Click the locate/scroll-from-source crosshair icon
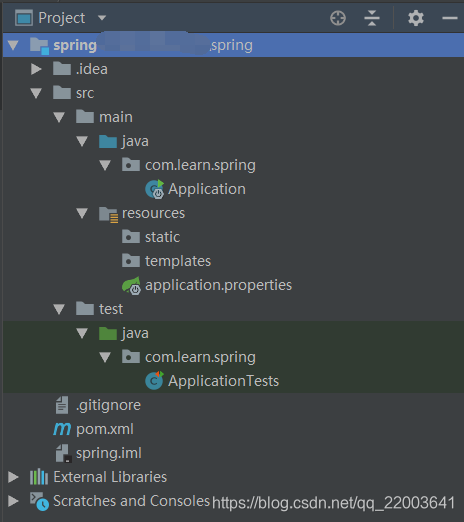This screenshot has width=464, height=522. [338, 18]
